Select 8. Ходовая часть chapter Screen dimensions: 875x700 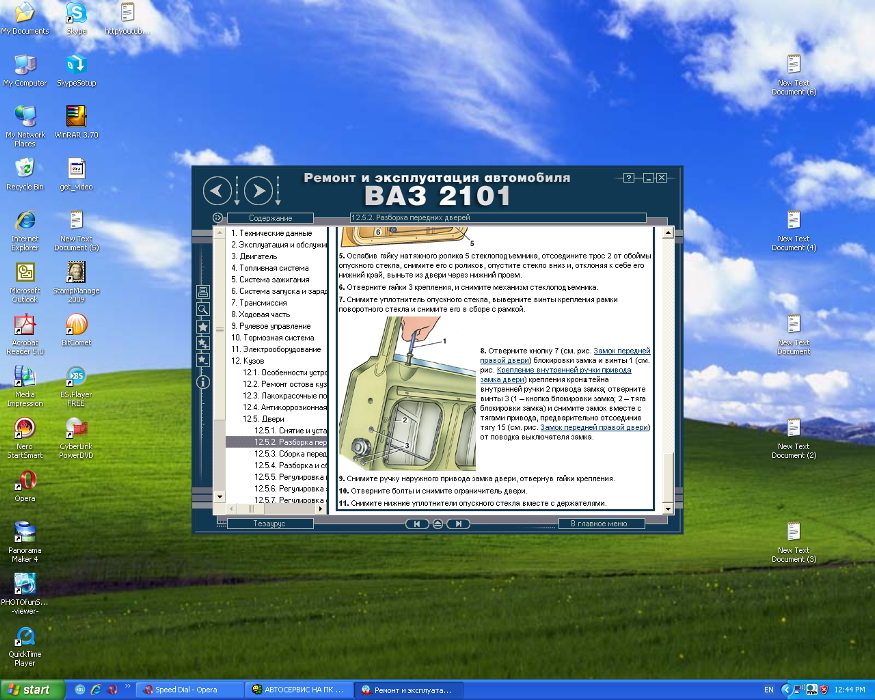[x=261, y=314]
